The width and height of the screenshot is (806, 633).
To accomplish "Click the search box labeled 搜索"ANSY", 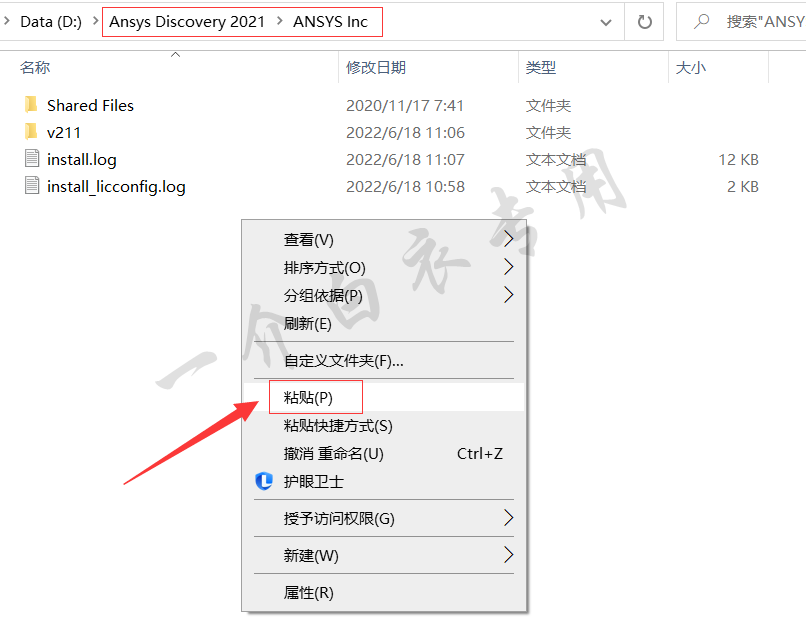I will [x=741, y=22].
